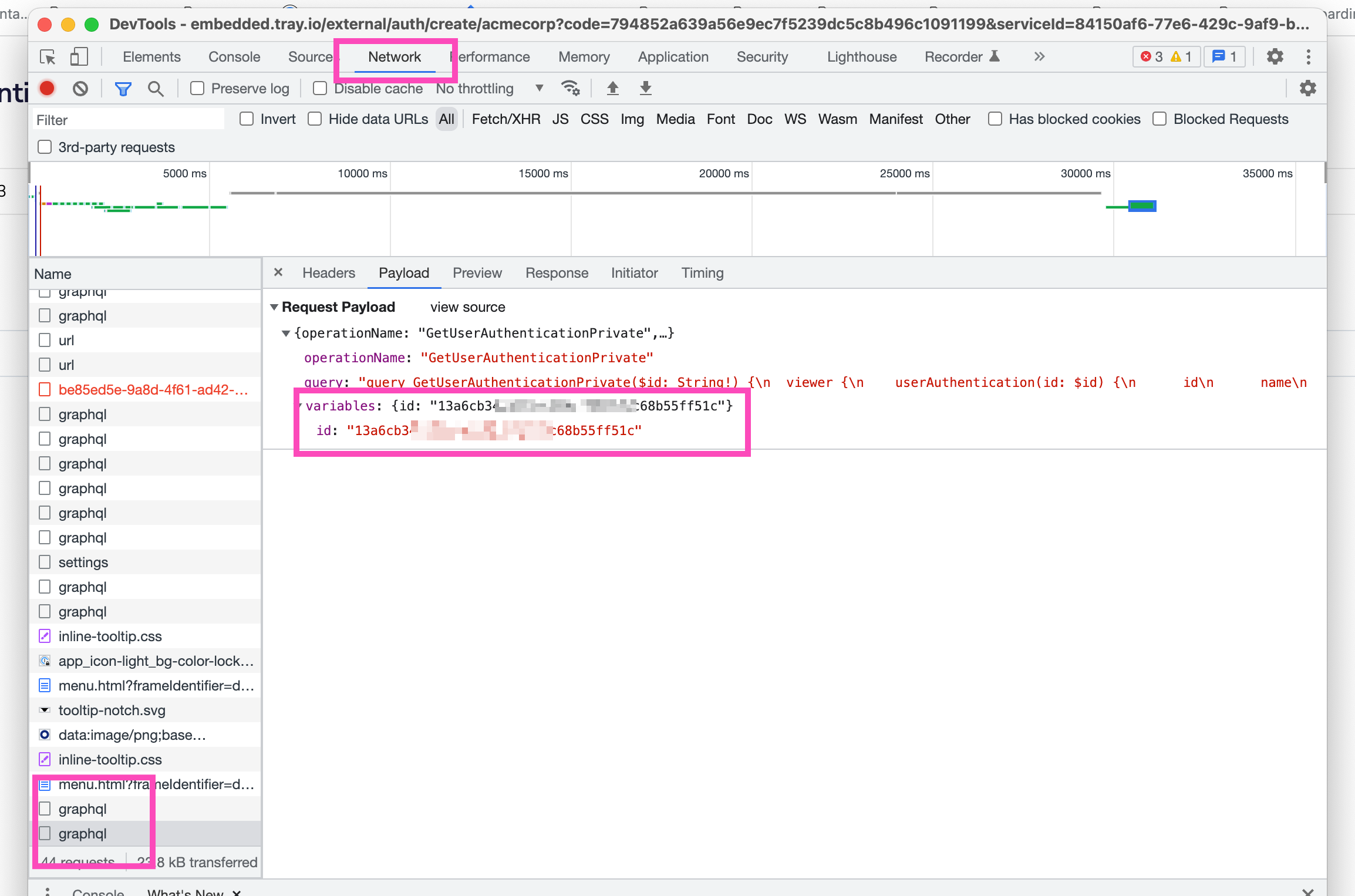The height and width of the screenshot is (896, 1355).
Task: Select the Fetch/XHR filter button
Action: [505, 119]
